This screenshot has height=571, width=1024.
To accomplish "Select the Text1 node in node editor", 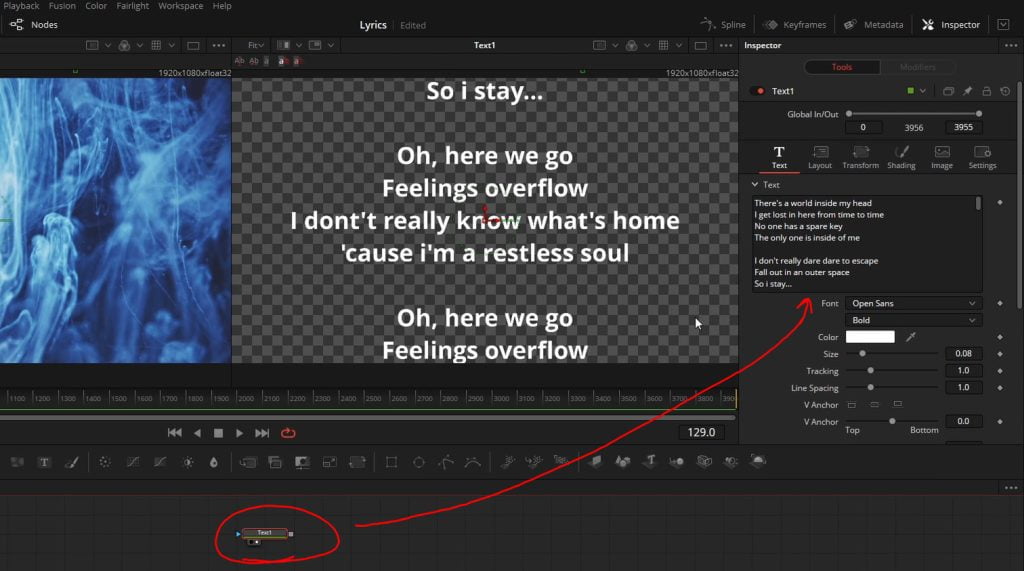I will (x=264, y=533).
